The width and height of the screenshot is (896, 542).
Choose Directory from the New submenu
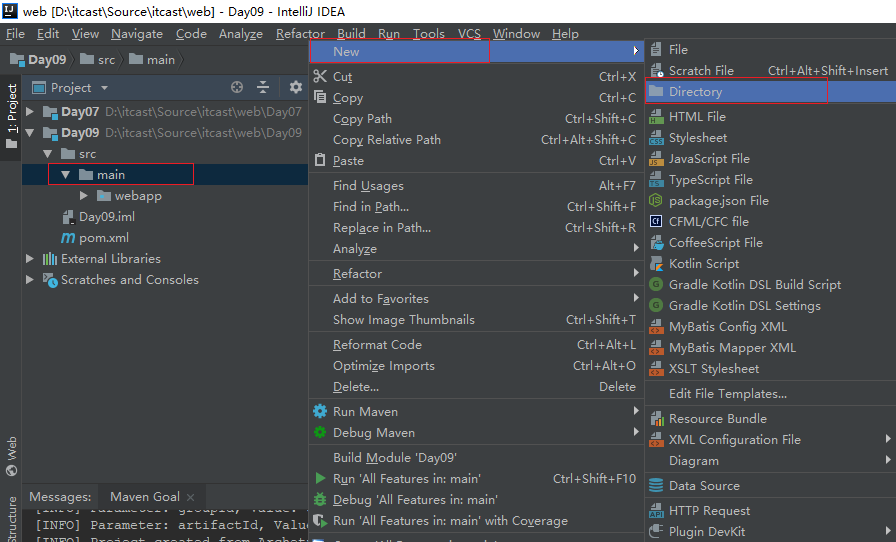pos(695,92)
